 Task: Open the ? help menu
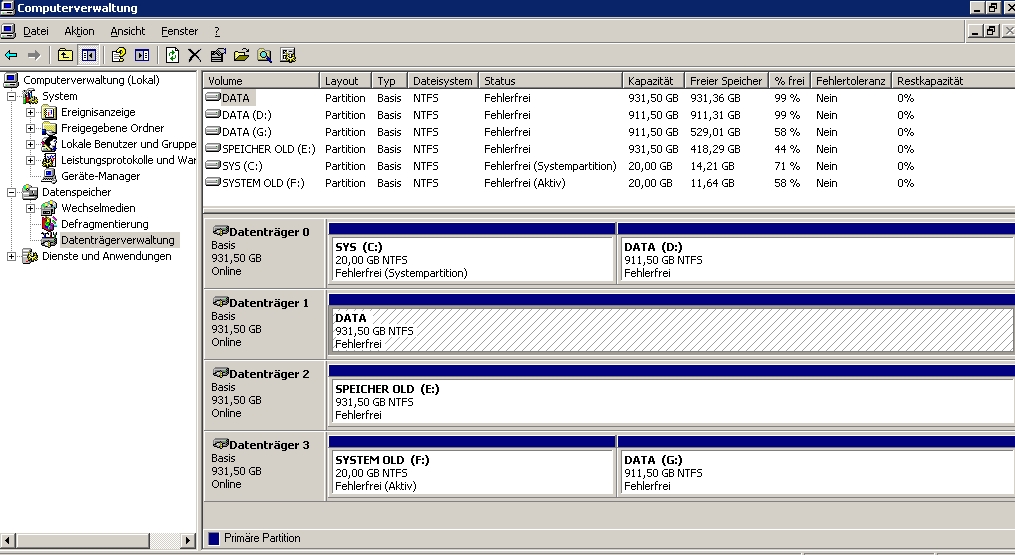point(217,31)
